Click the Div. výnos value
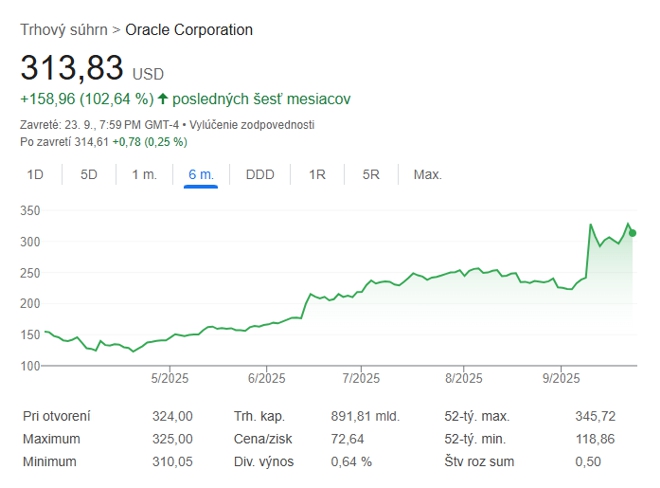This screenshot has height=488, width=660. tap(351, 461)
